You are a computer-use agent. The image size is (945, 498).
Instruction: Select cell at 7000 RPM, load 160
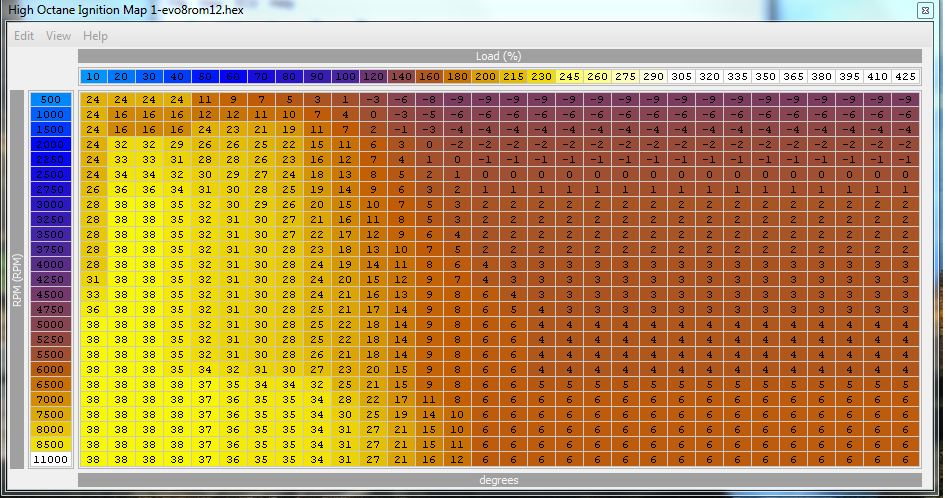click(430, 400)
